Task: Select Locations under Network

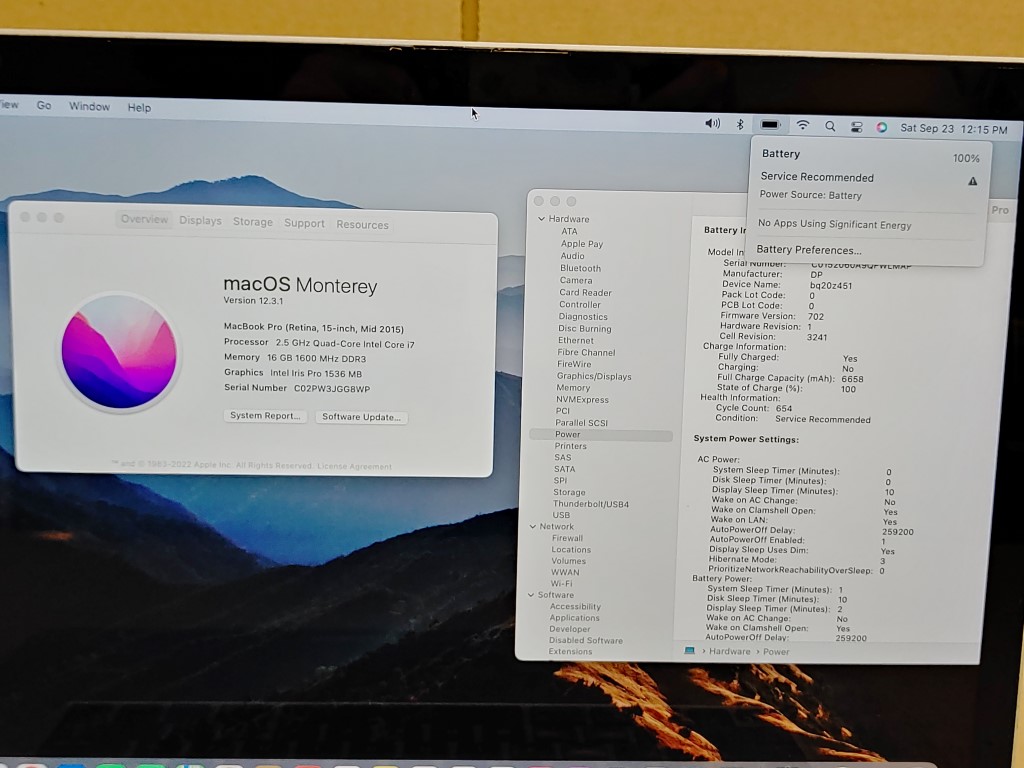Action: pos(571,550)
